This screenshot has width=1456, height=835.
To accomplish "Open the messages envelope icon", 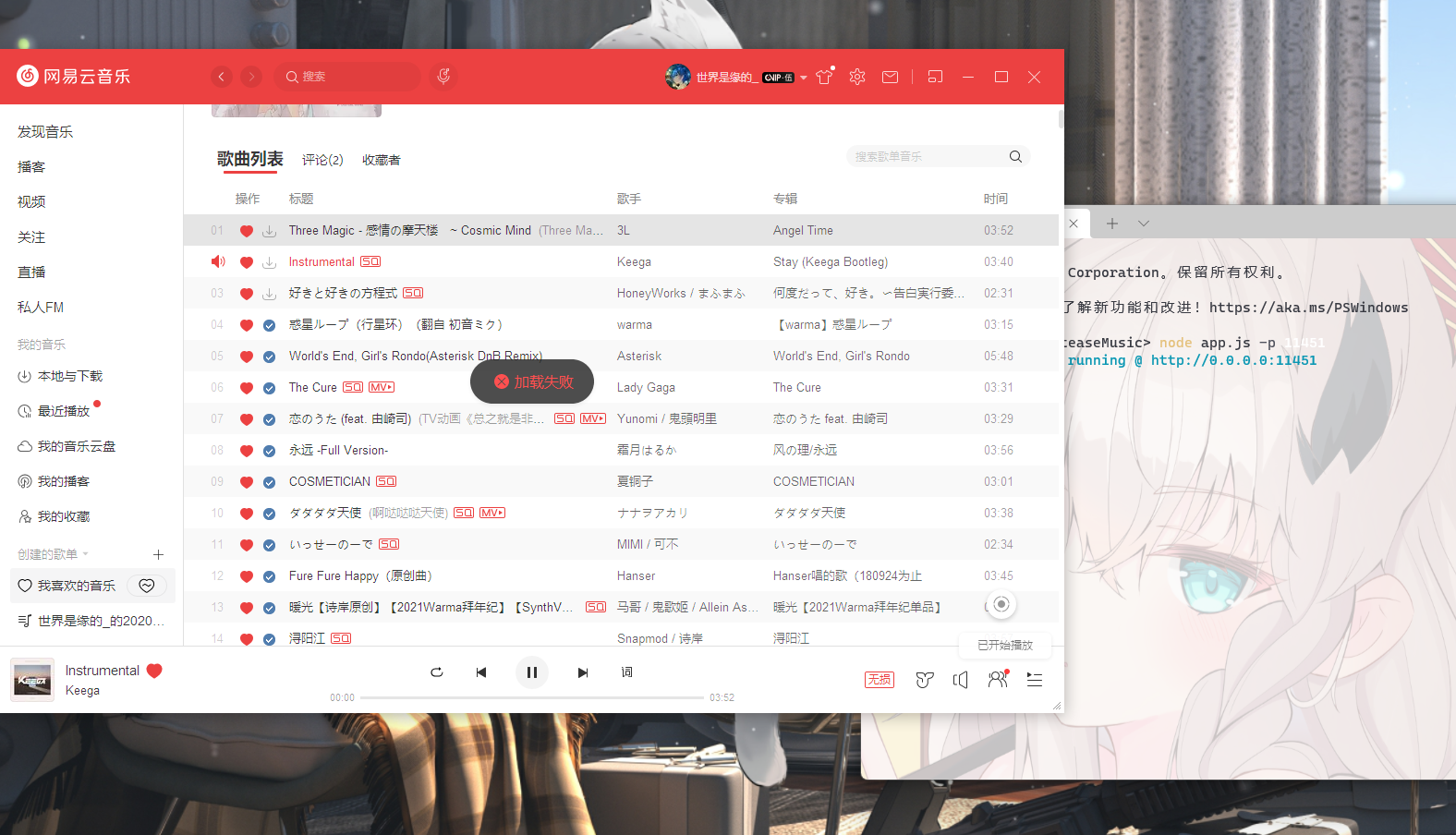I will (890, 77).
